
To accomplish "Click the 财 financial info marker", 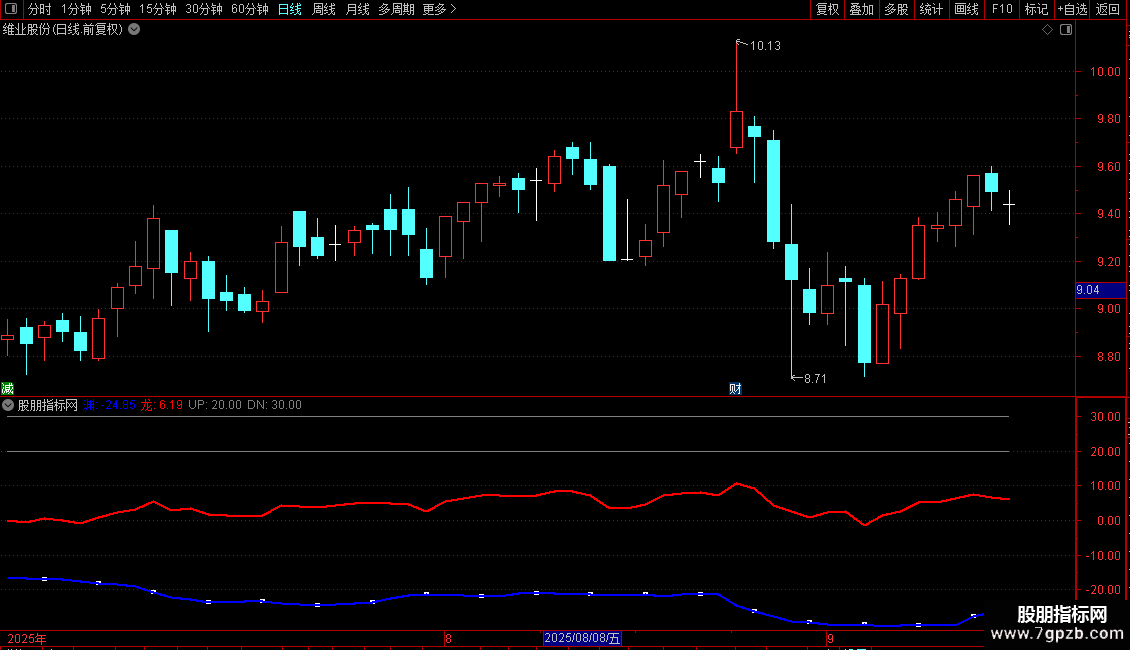I will 735,388.
